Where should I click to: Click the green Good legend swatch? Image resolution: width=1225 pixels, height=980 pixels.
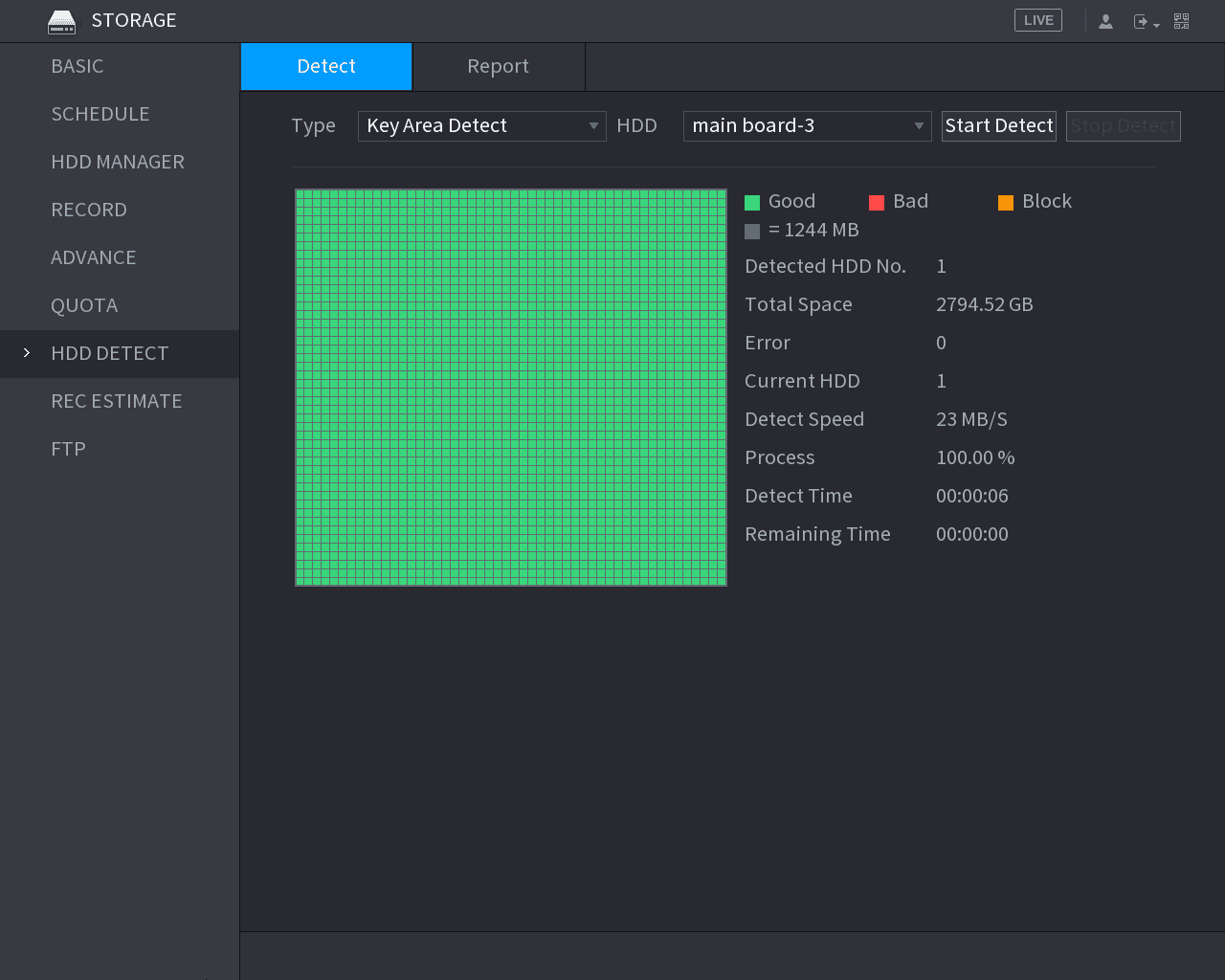pyautogui.click(x=752, y=202)
